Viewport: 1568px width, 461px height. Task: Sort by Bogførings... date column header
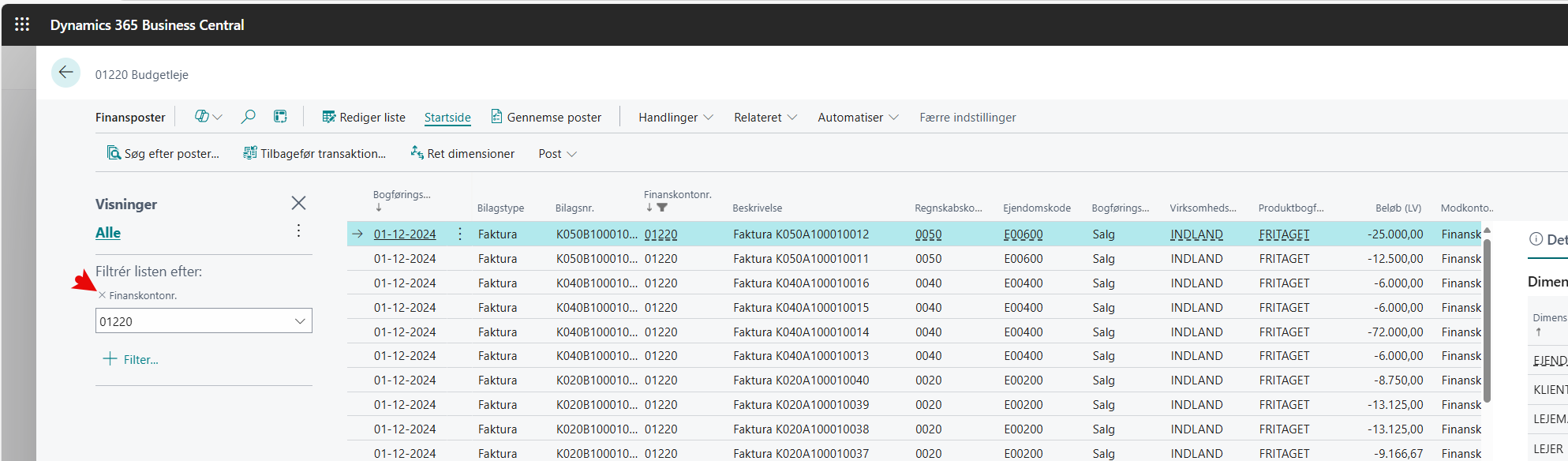point(402,194)
